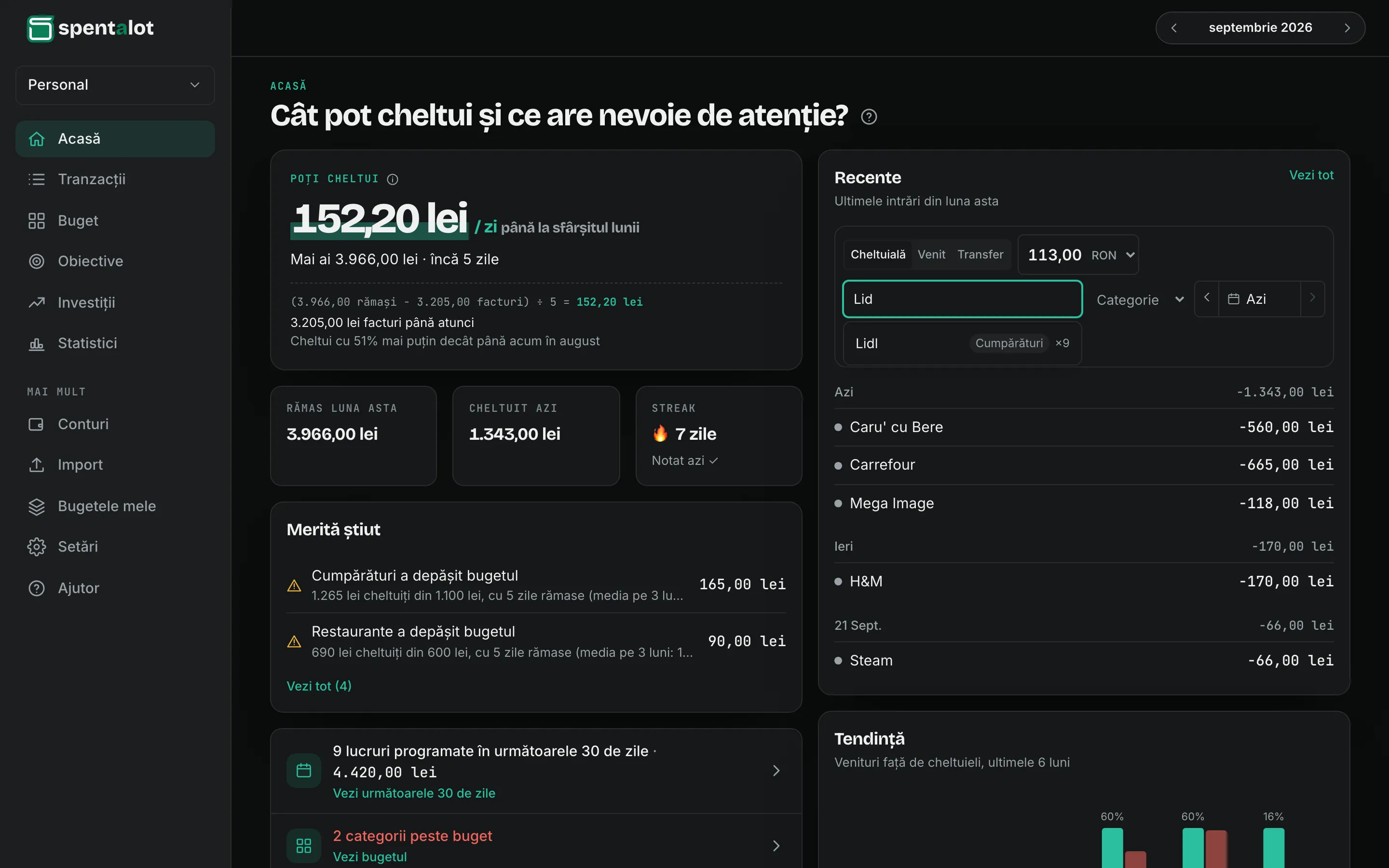Click the spentalot logo icon

click(x=40, y=28)
